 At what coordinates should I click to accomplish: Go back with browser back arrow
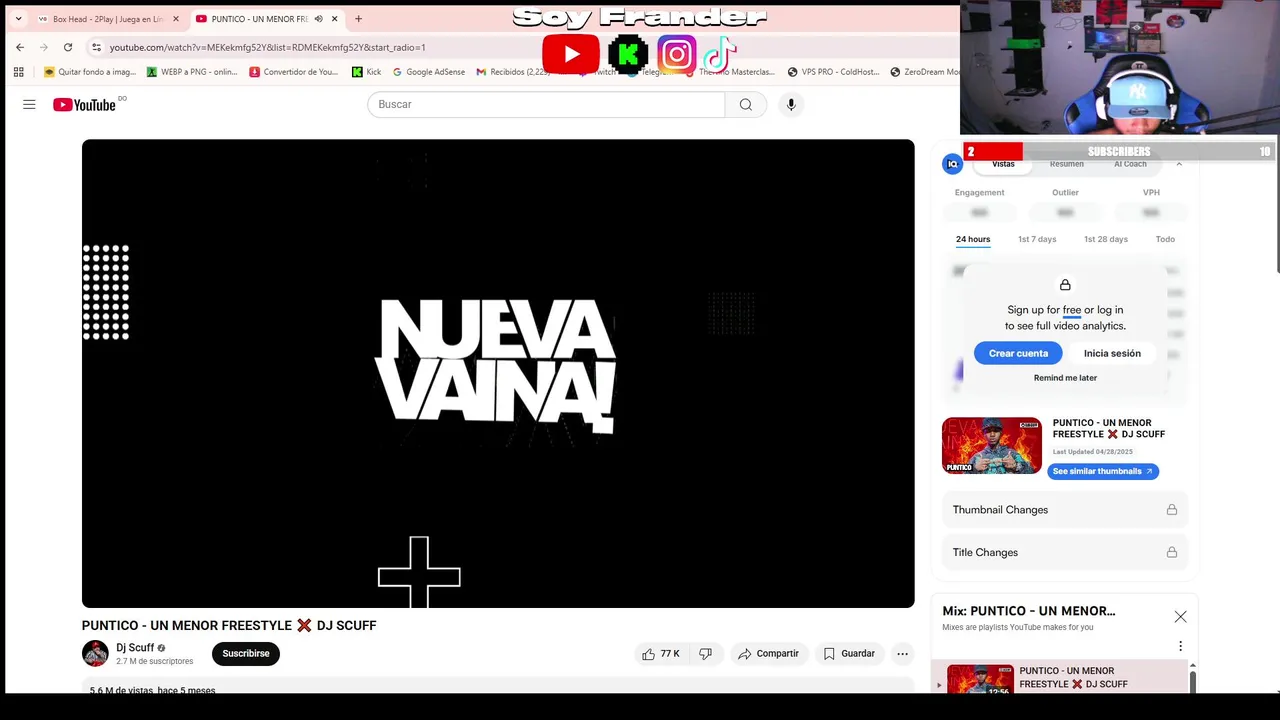point(20,47)
